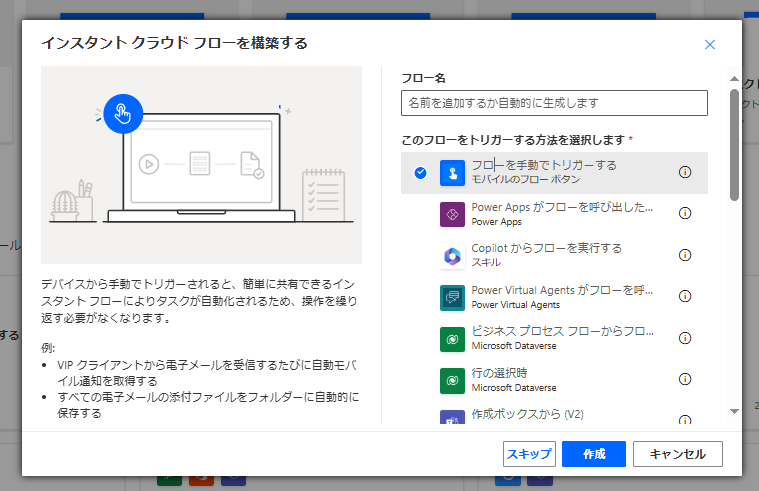The image size is (759, 491).
Task: Open info for Power Apps trigger
Action: (x=685, y=213)
